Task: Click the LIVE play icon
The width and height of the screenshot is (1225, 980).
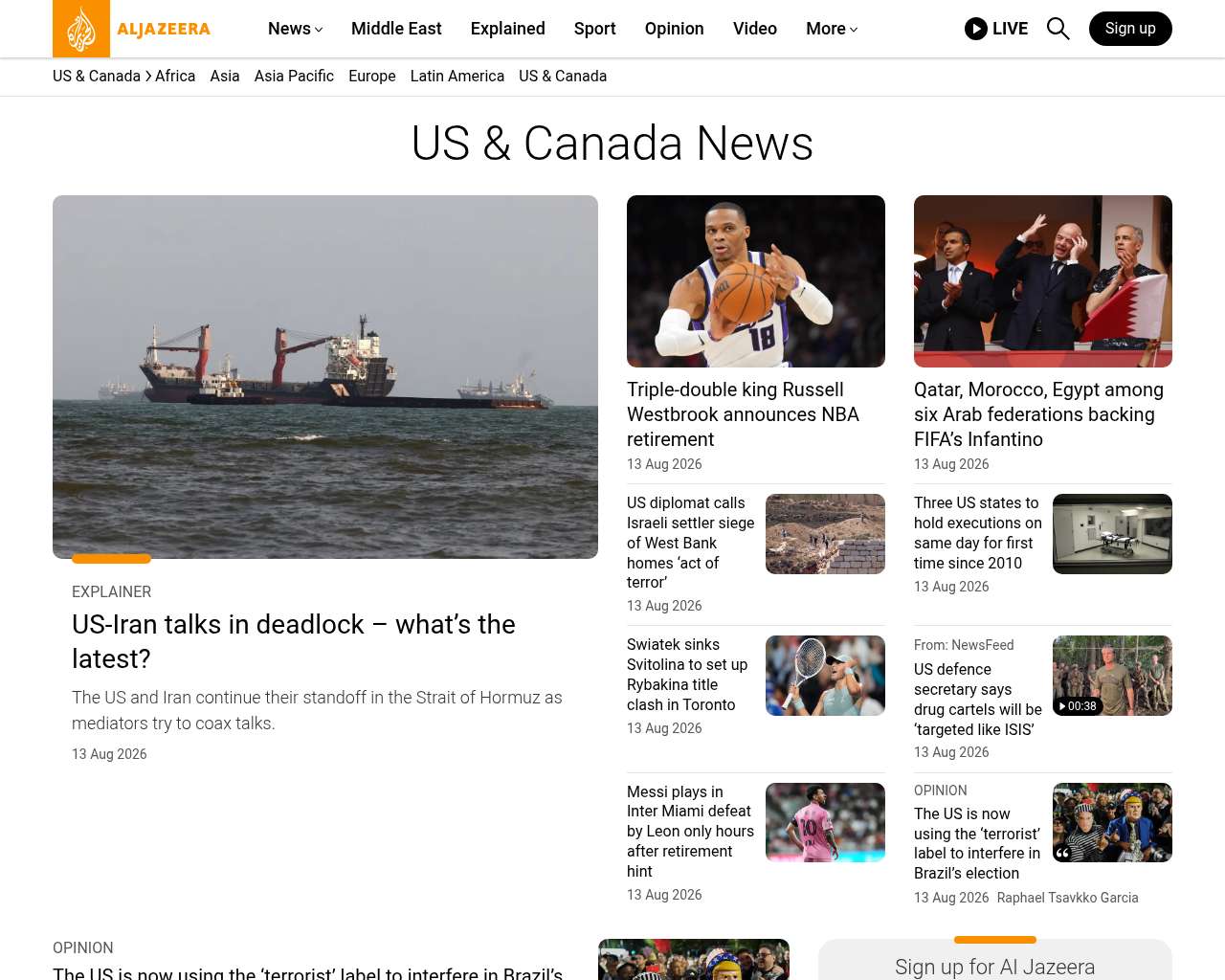Action: (x=975, y=29)
